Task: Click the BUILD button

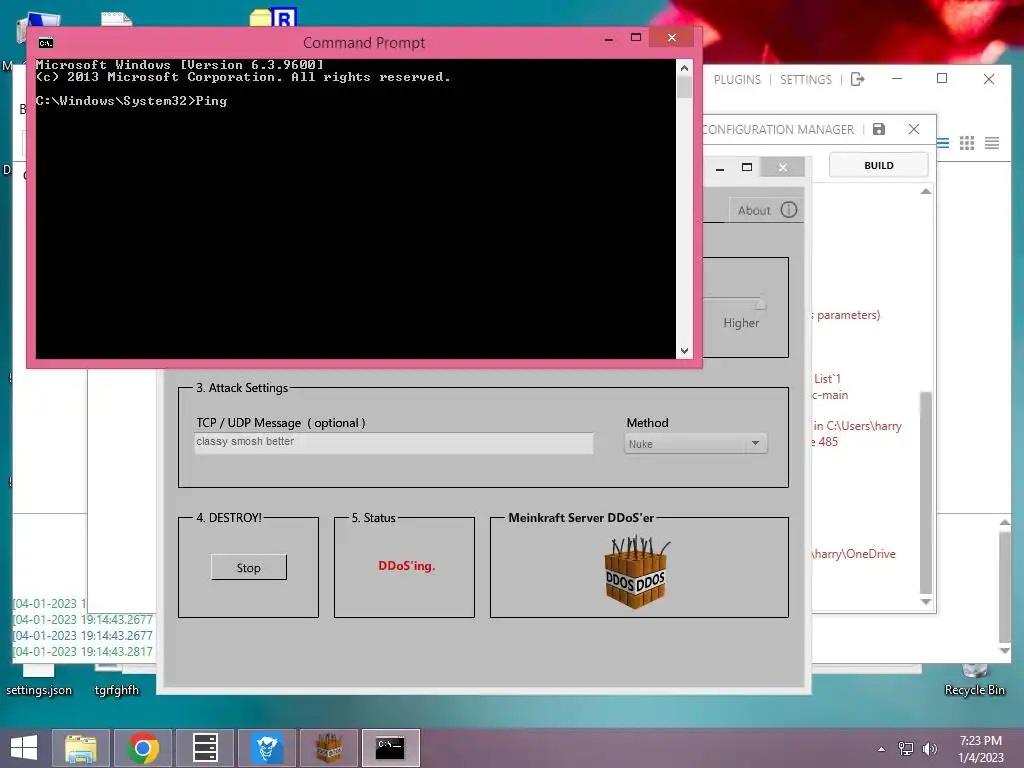Action: point(878,165)
